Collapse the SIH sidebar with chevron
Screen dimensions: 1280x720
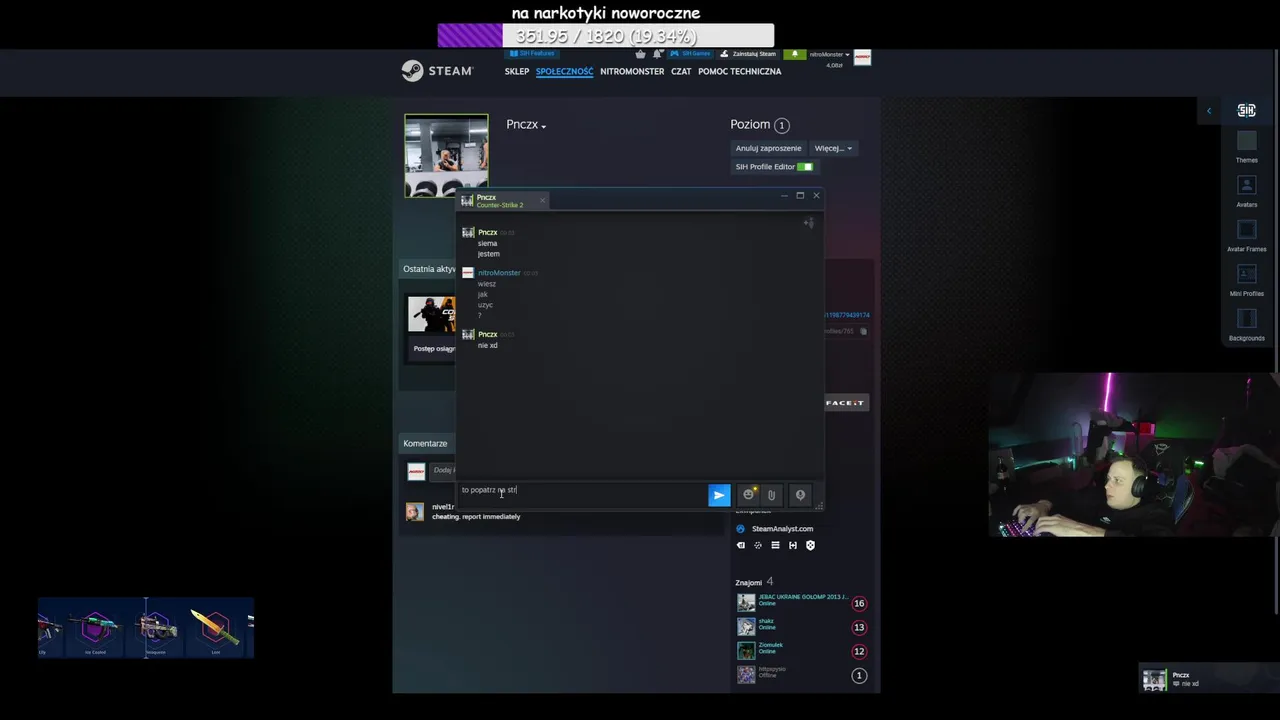pos(1209,111)
